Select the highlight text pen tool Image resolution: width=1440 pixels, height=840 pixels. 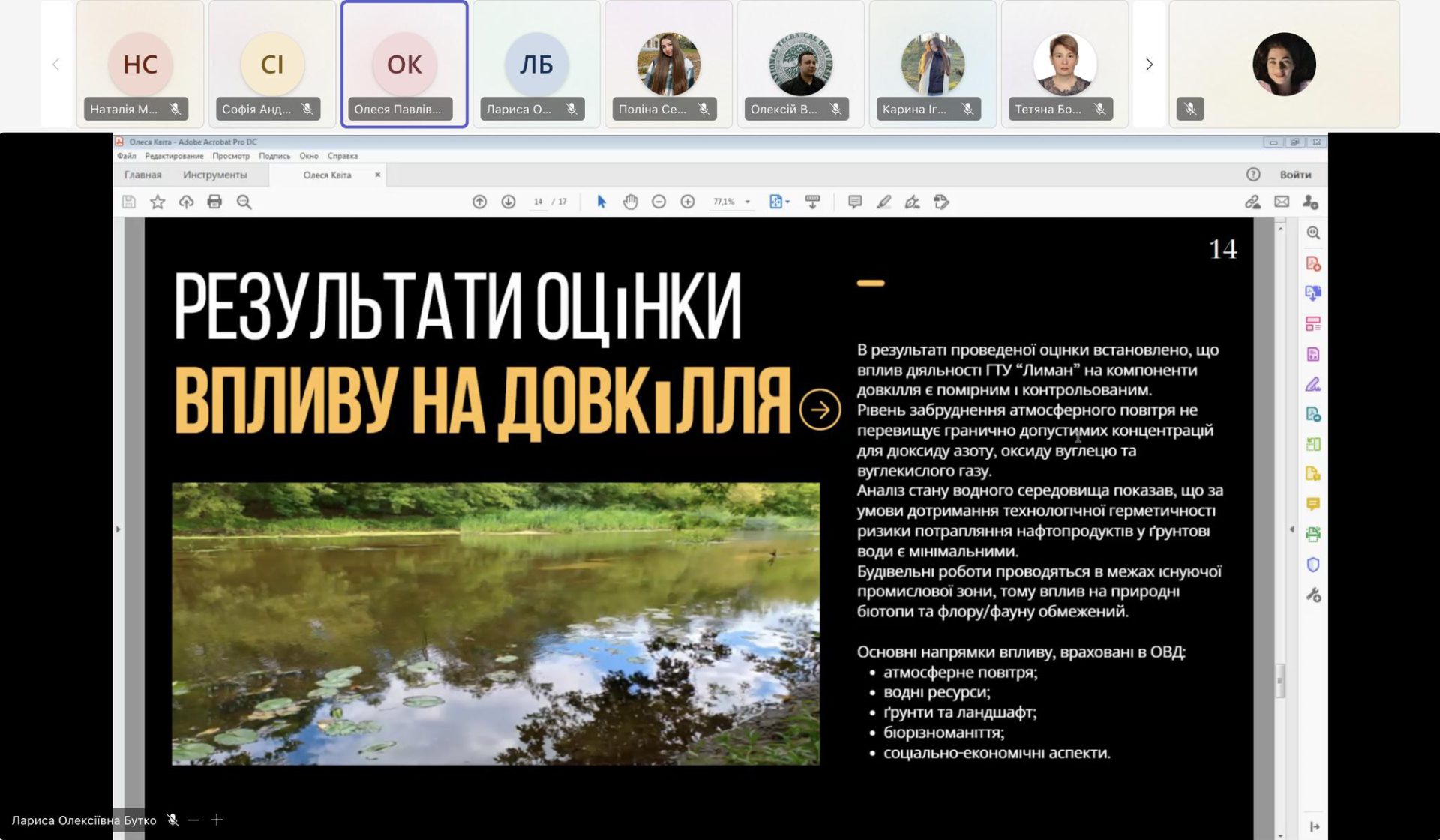coord(883,202)
